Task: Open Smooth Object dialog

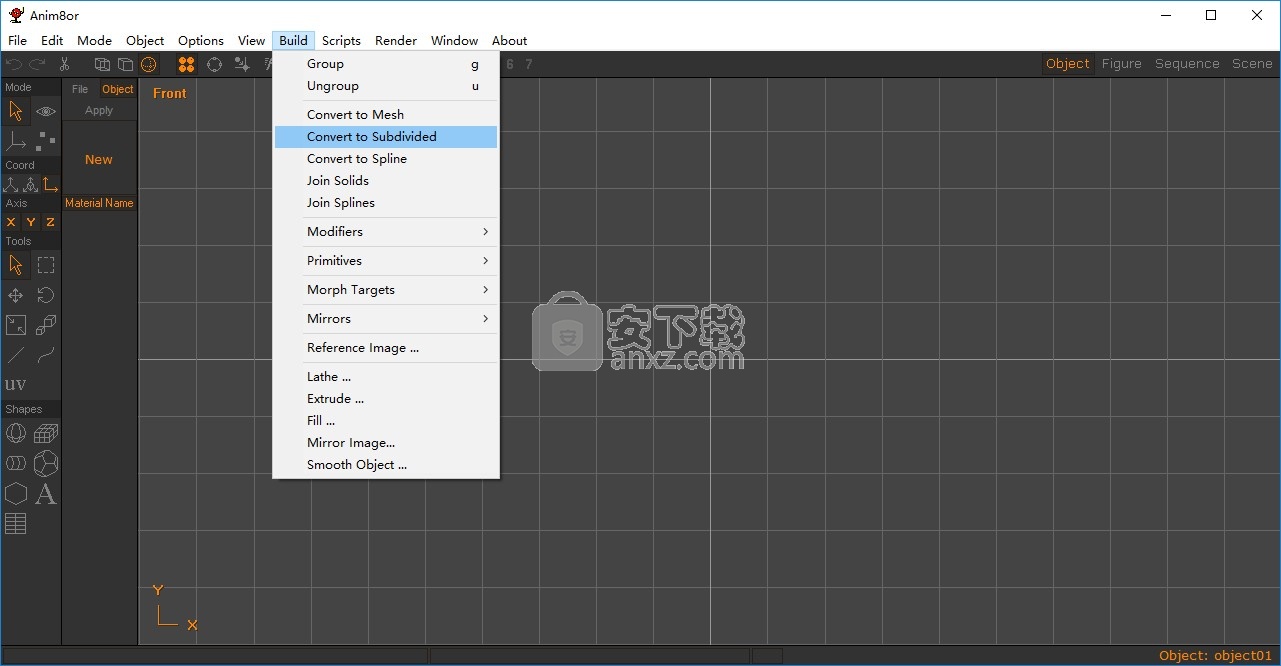Action: coord(386,464)
